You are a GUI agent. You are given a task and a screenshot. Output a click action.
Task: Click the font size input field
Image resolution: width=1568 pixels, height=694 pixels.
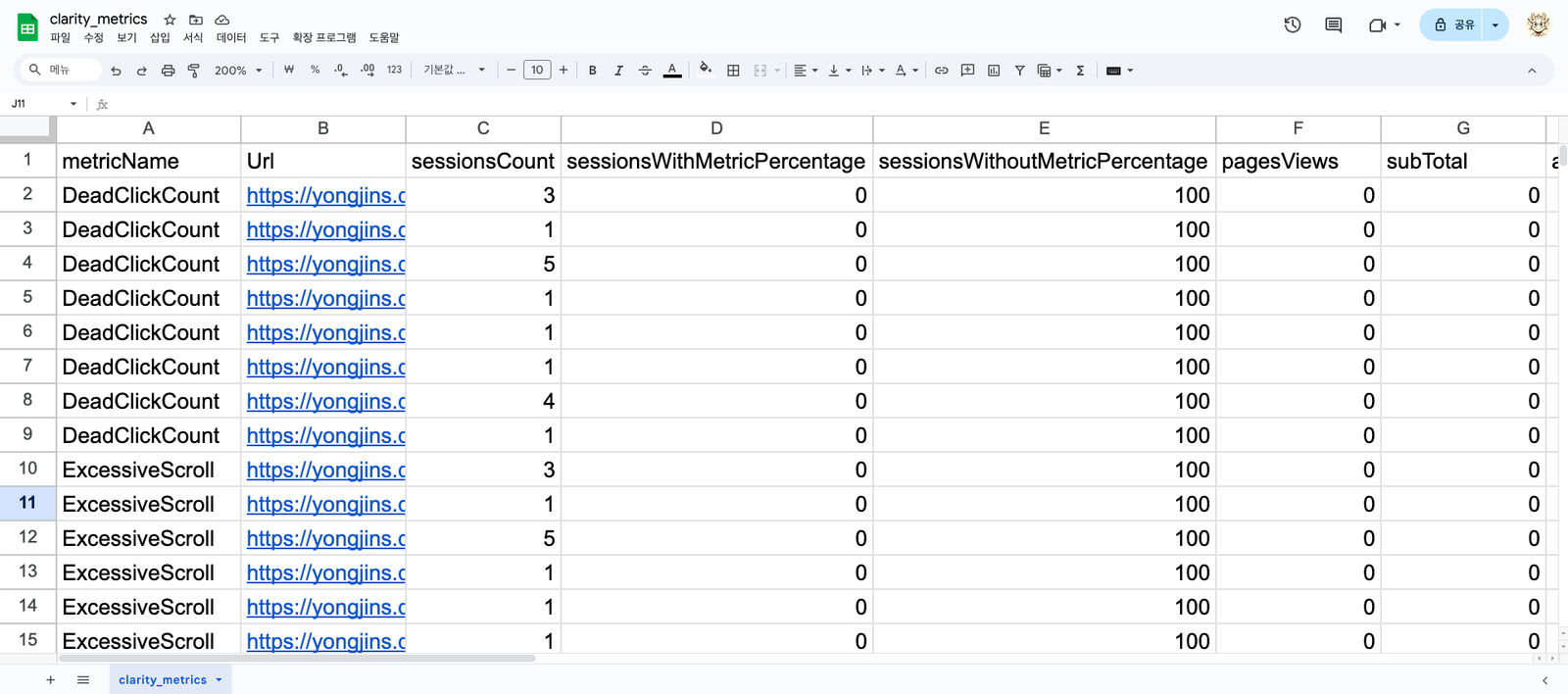click(x=537, y=71)
